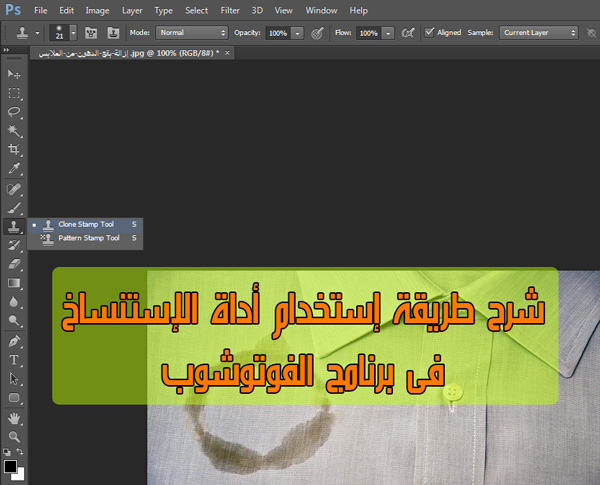Select the Hand tool
Image resolution: width=600 pixels, height=485 pixels.
pos(14,418)
